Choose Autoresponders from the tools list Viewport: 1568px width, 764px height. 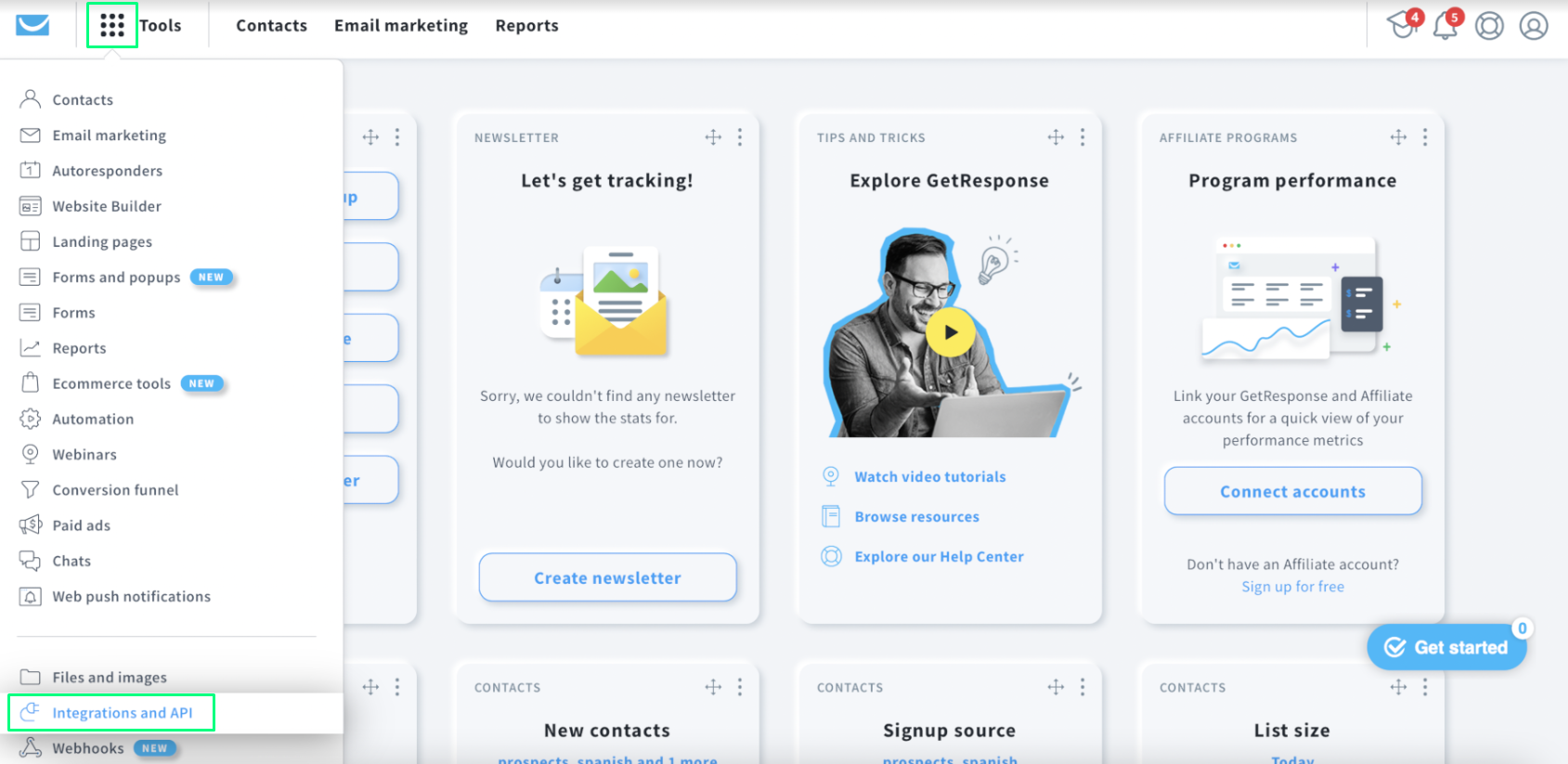tap(108, 170)
